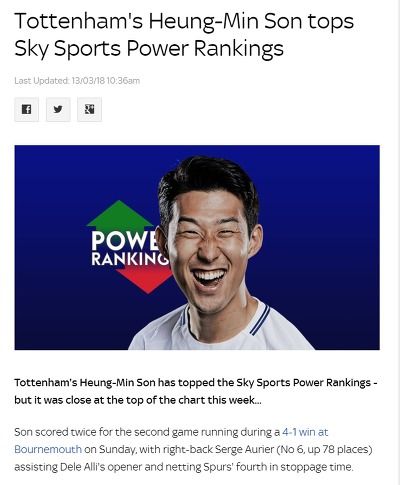Open the "4-1 win at" link
The height and width of the screenshot is (485, 400).
(x=305, y=432)
